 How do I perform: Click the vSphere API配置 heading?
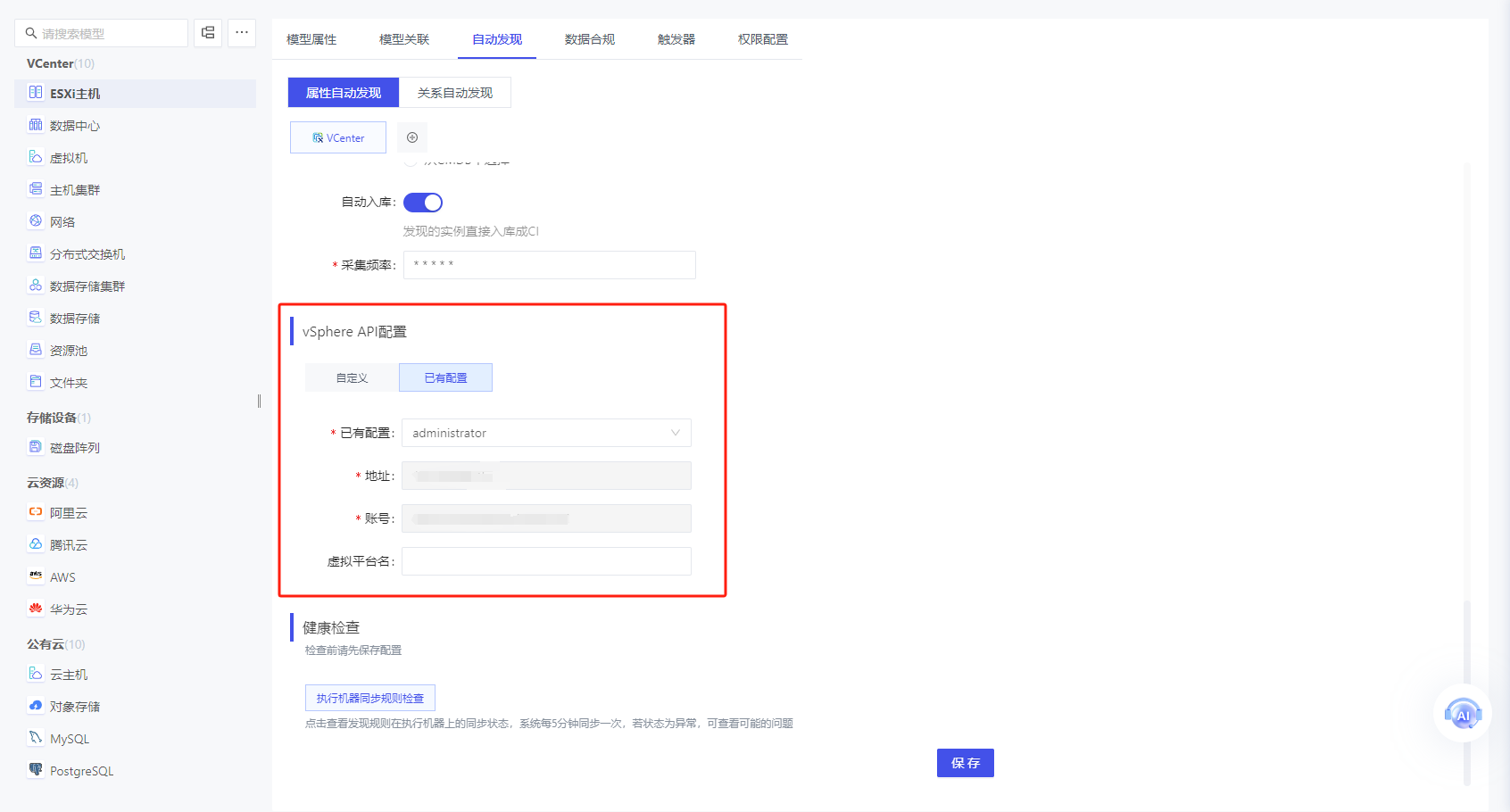tap(354, 331)
